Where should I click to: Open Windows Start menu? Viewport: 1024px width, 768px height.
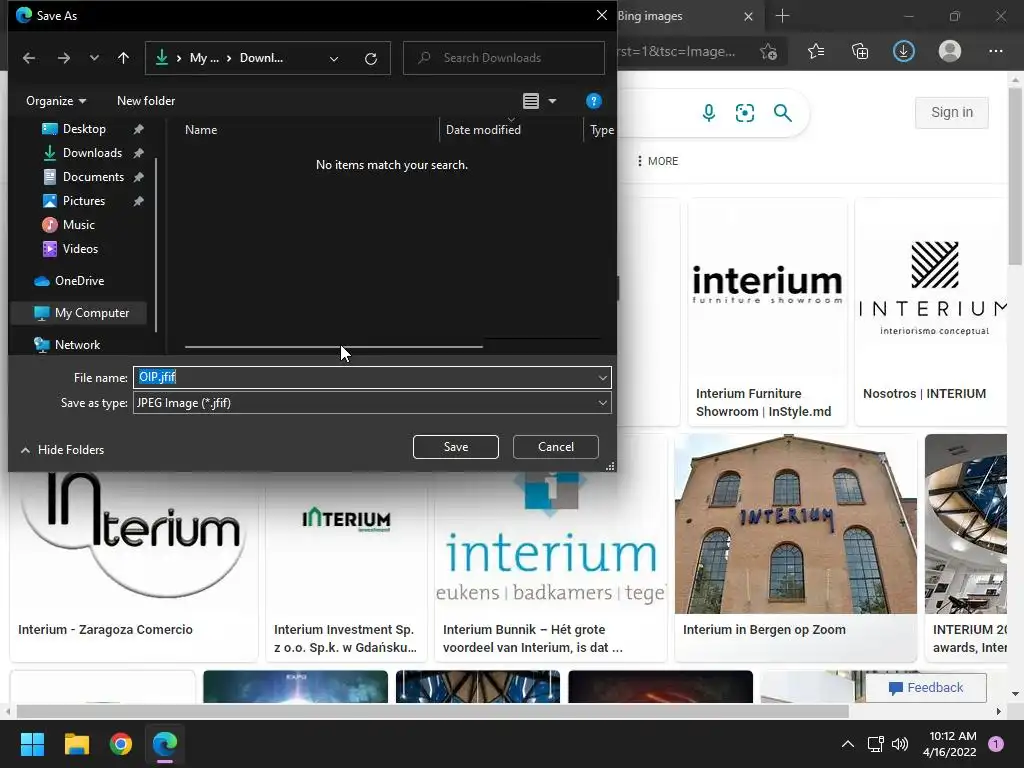[32, 744]
